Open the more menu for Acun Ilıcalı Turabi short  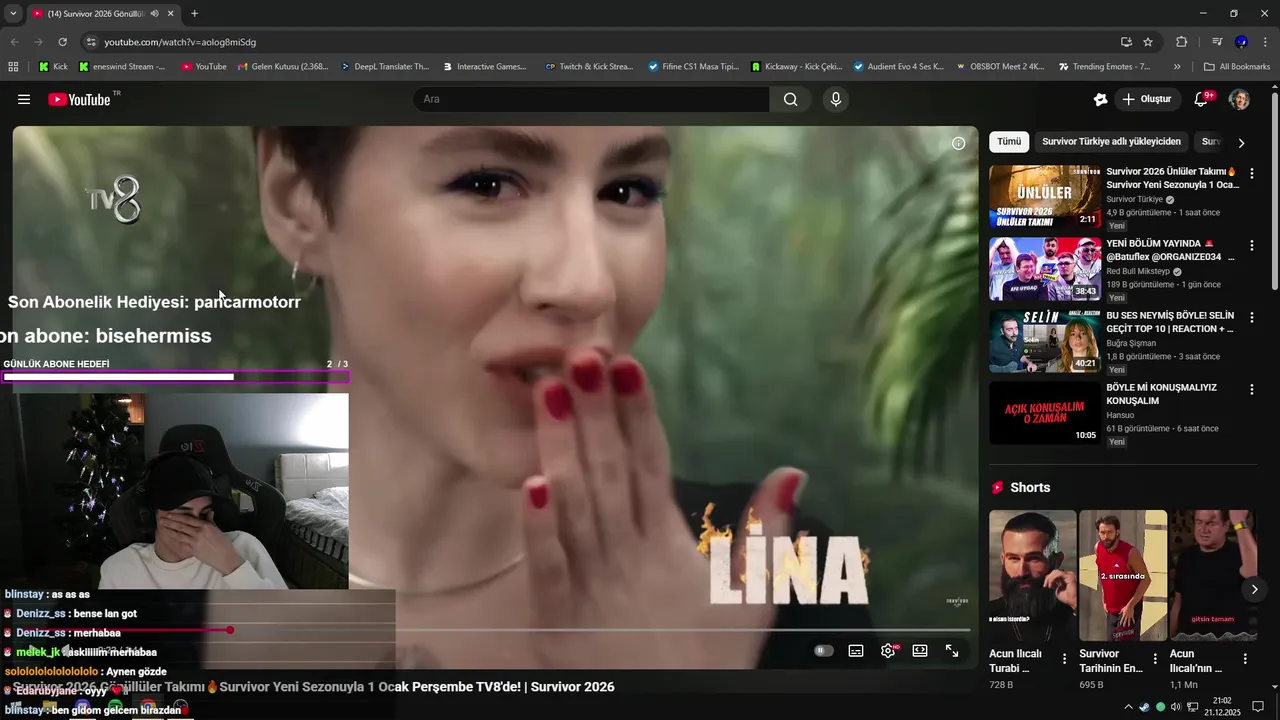[x=1064, y=659]
